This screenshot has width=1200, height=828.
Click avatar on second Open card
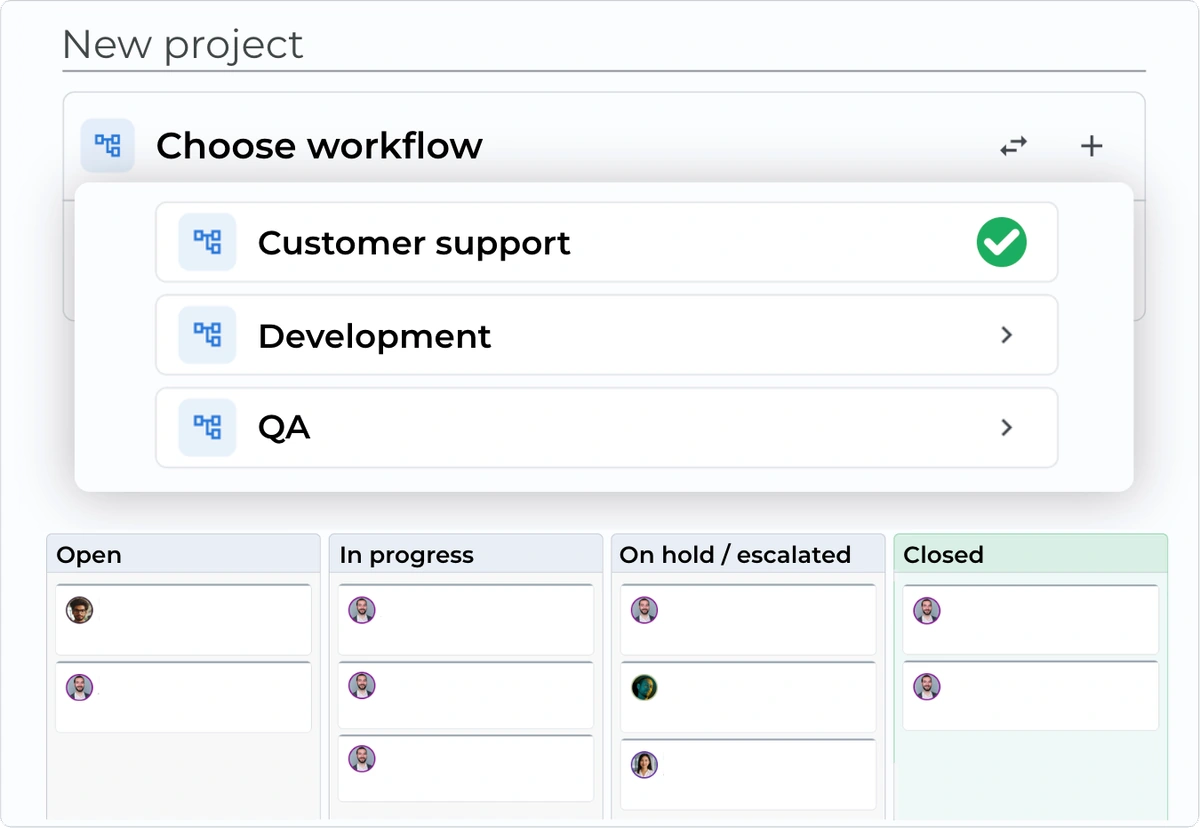(79, 687)
